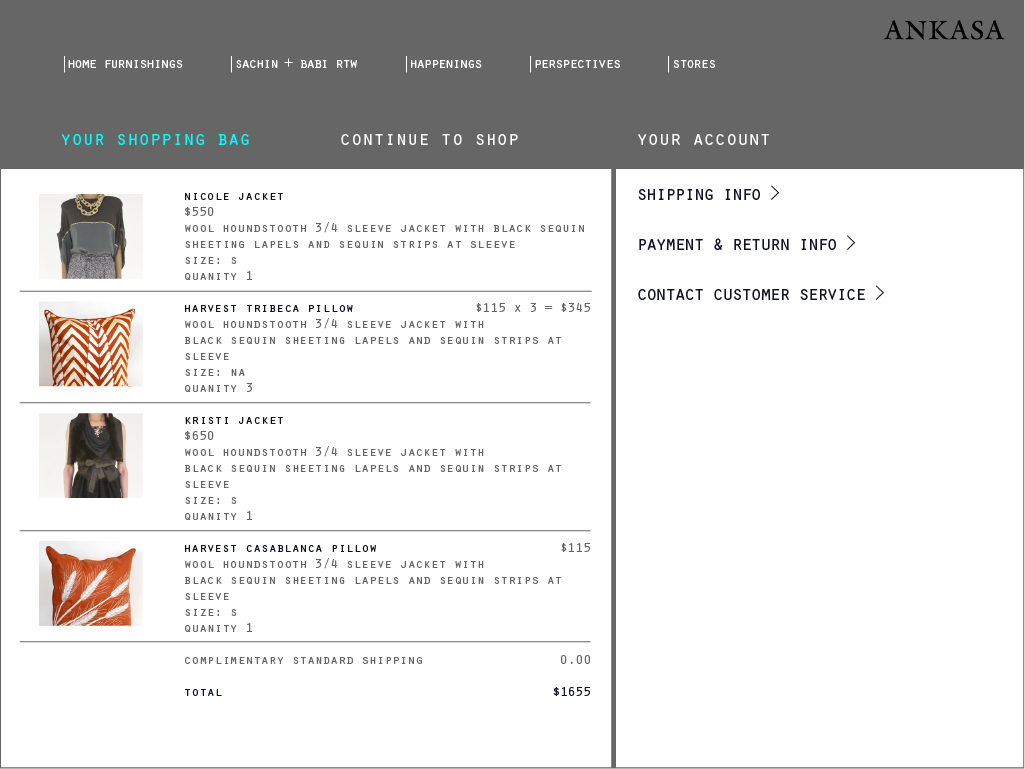
Task: Open Sachin + Babi RTW menu
Action: coord(296,64)
